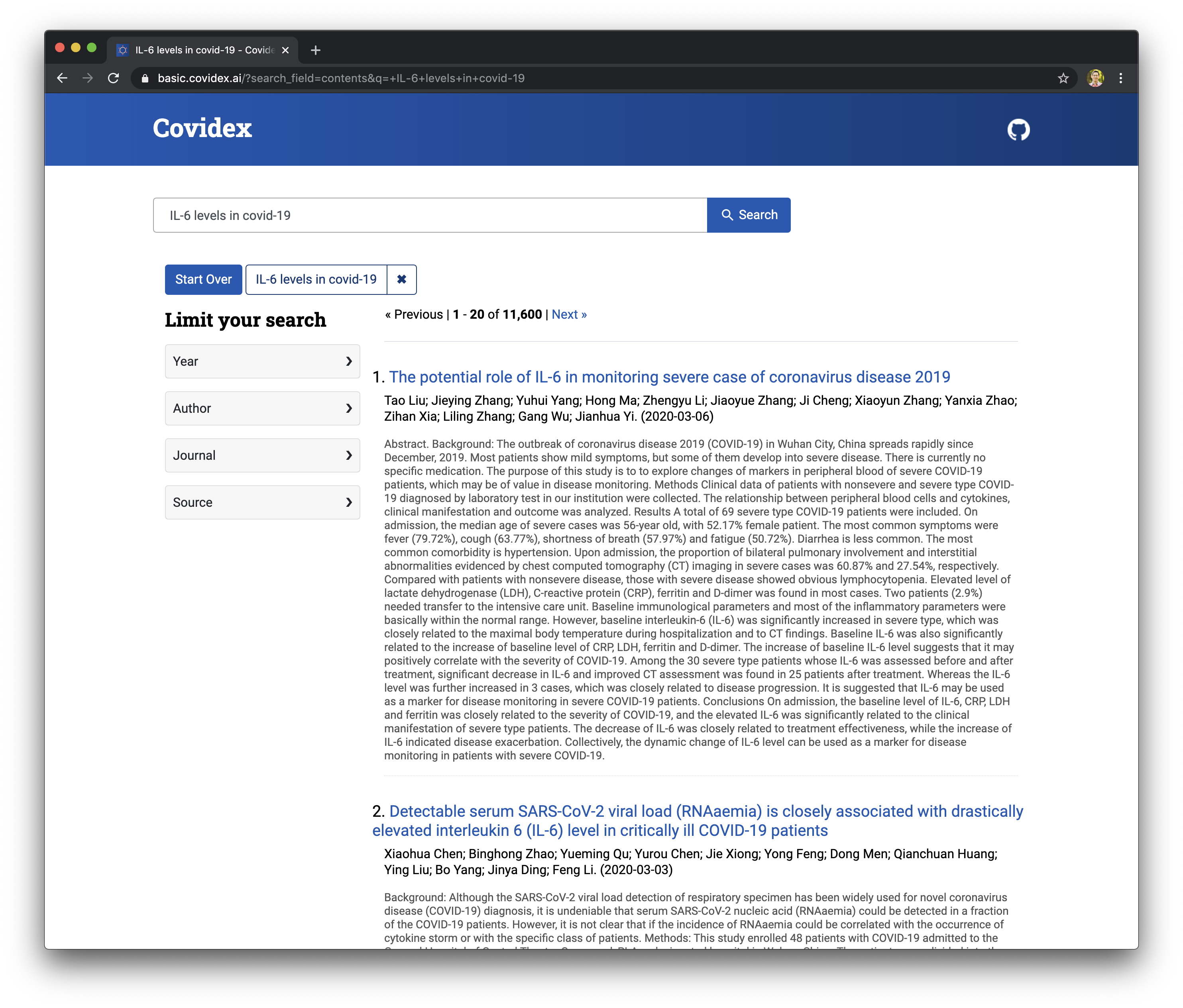The width and height of the screenshot is (1183, 1008).
Task: Open the Covidex home logo
Action: tap(202, 128)
